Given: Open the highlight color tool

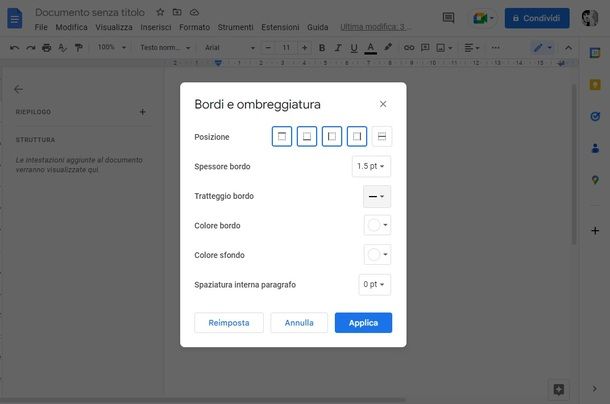Looking at the screenshot, I should click(x=387, y=47).
